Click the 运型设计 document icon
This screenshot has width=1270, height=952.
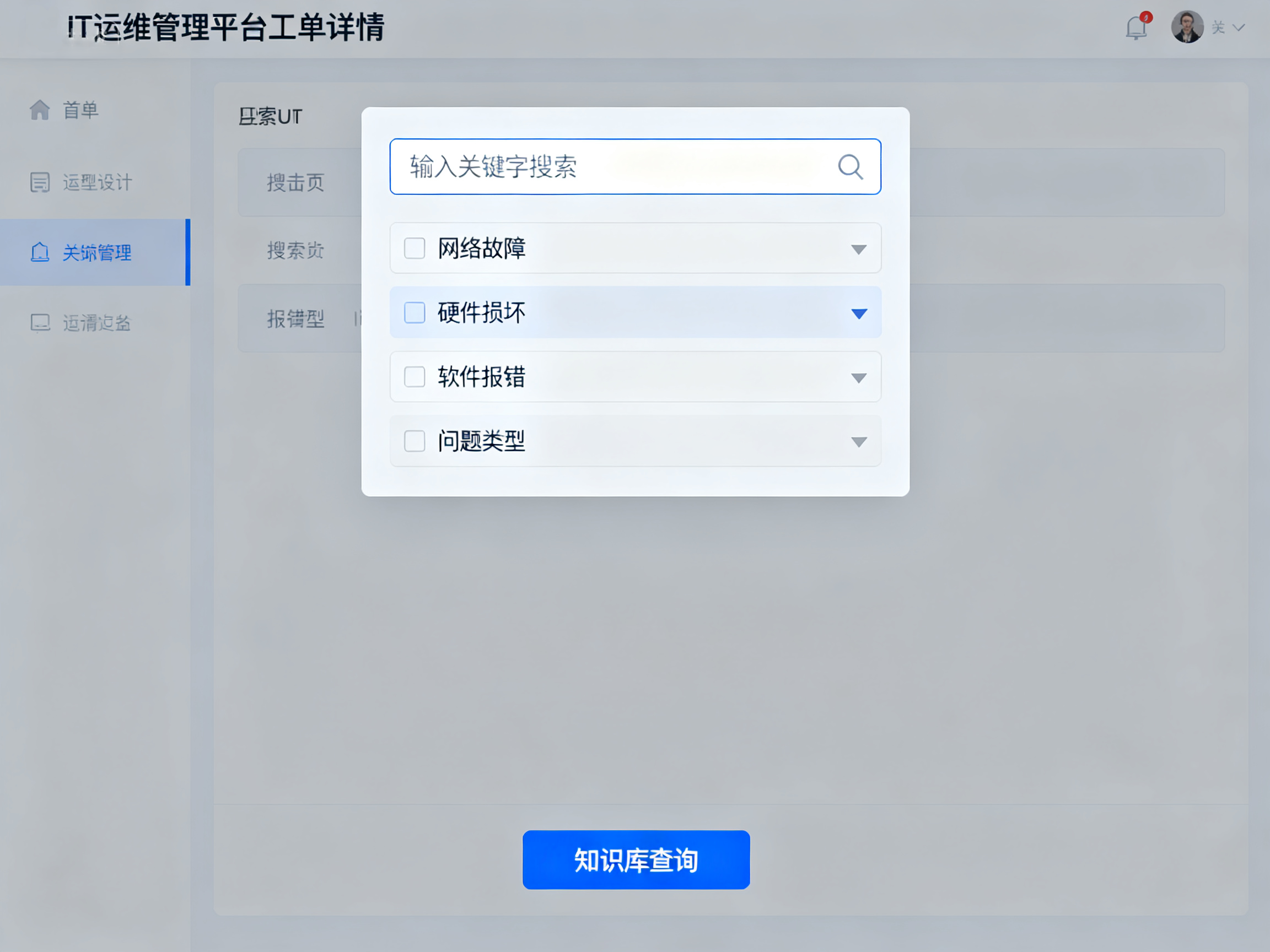40,182
